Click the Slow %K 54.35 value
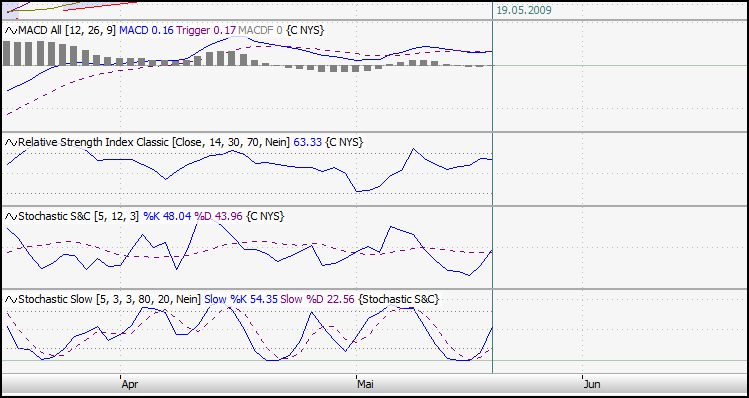Screen dimensions: 749x398 click(241, 300)
